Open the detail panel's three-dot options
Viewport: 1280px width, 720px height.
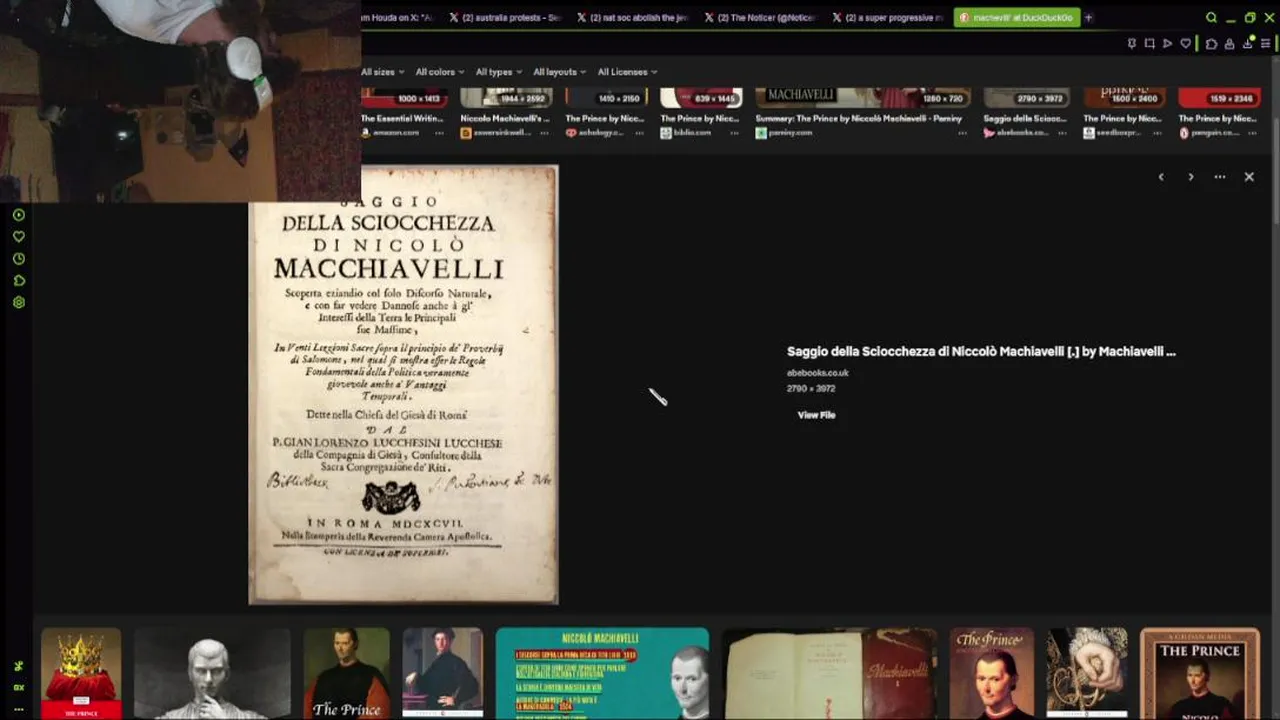pyautogui.click(x=1220, y=177)
